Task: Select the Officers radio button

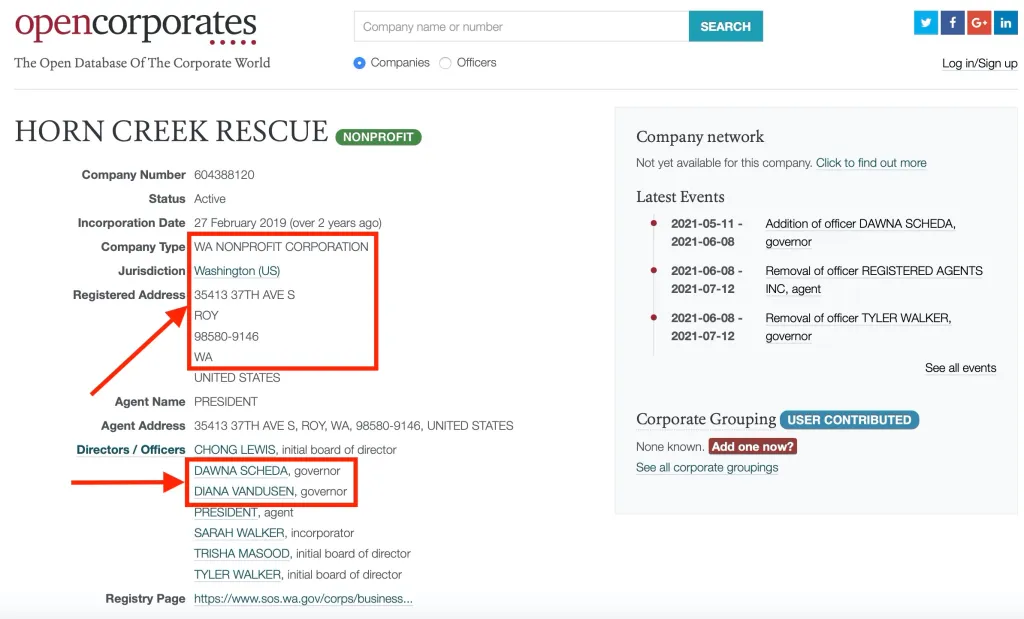Action: [x=446, y=63]
